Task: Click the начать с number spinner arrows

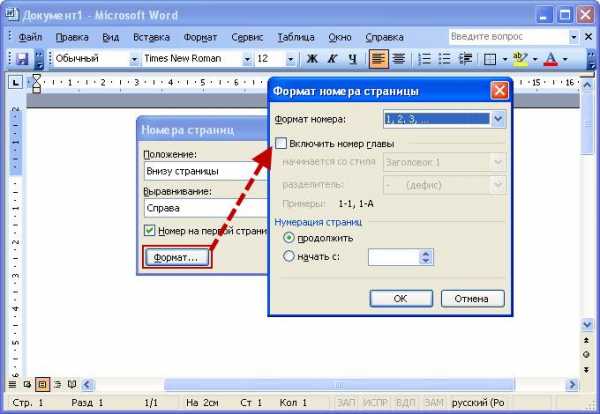Action: click(426, 256)
